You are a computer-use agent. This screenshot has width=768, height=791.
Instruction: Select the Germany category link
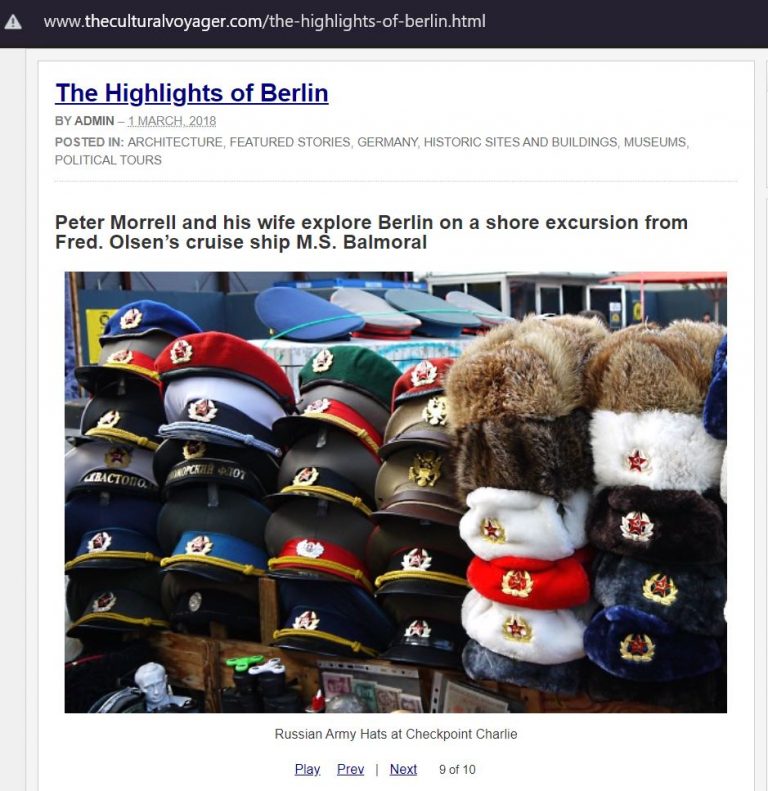pyautogui.click(x=387, y=142)
